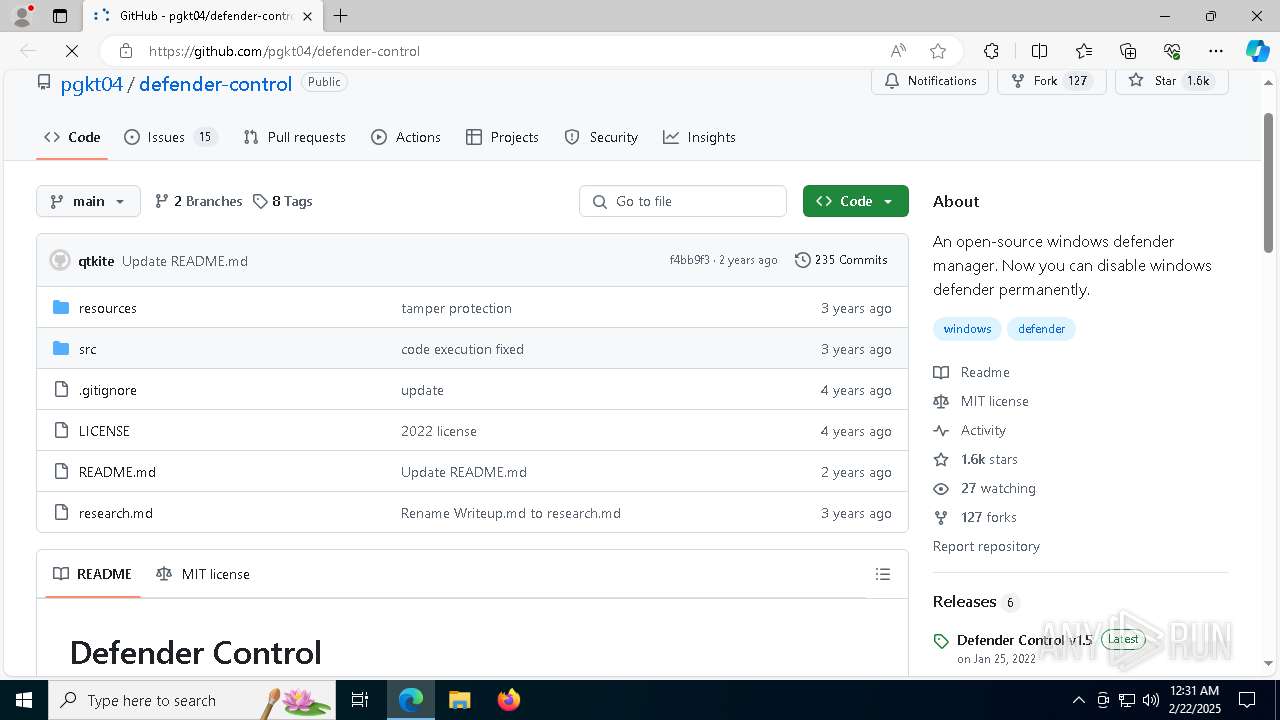Open the research.md file

[116, 513]
